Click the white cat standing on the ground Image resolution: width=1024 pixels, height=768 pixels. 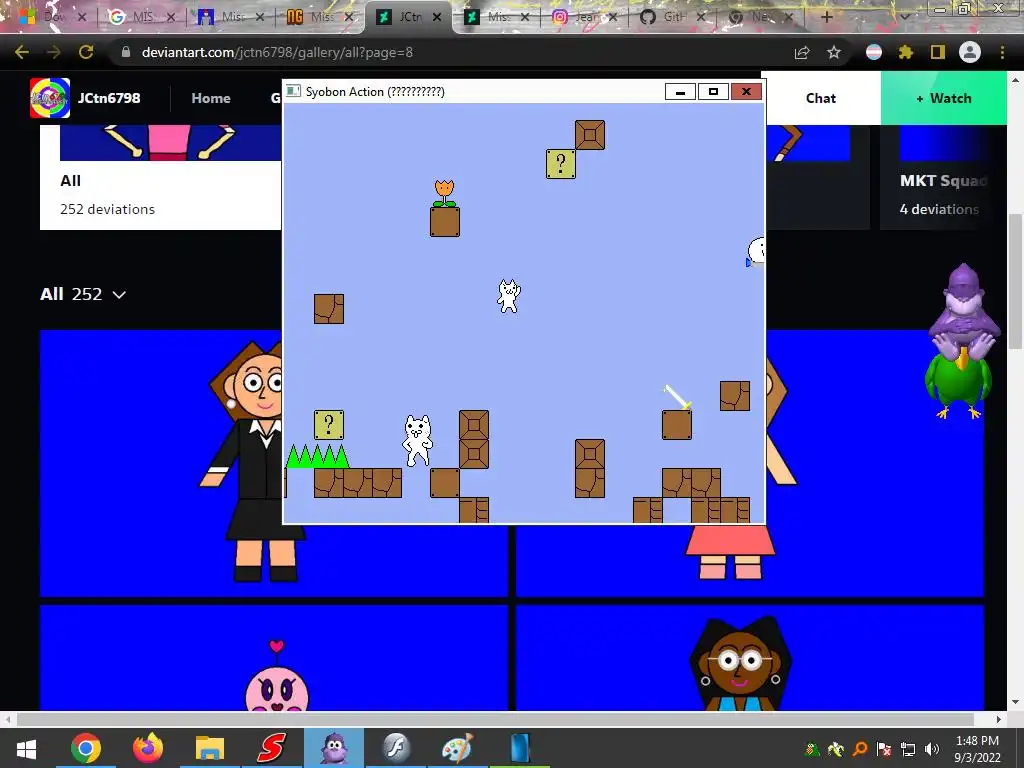click(x=417, y=441)
